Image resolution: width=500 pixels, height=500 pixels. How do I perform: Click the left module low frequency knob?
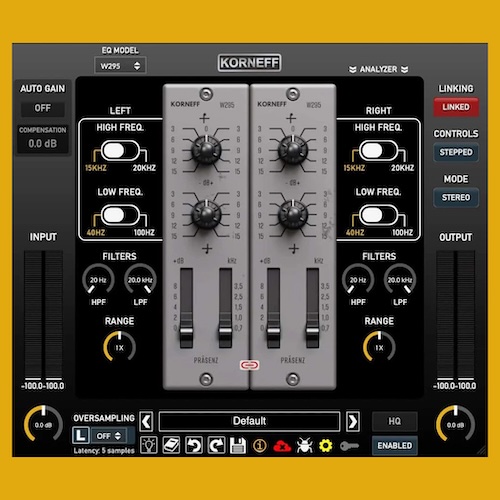coord(206,214)
